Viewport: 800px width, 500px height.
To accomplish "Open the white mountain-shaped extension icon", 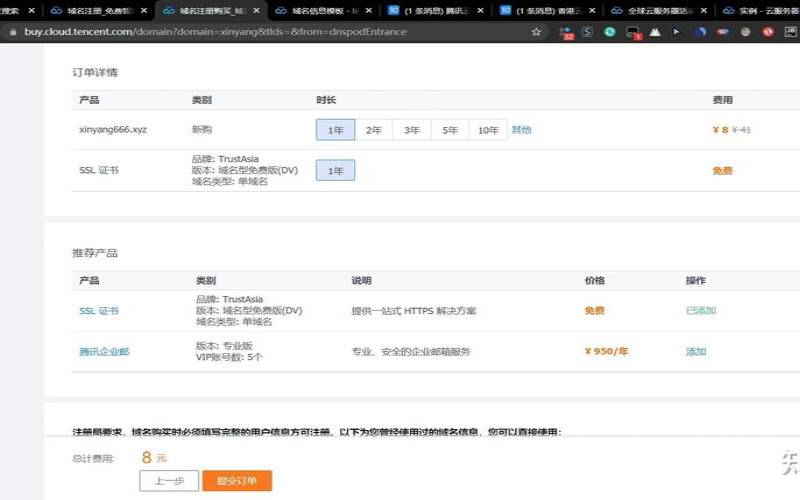I will [x=655, y=32].
